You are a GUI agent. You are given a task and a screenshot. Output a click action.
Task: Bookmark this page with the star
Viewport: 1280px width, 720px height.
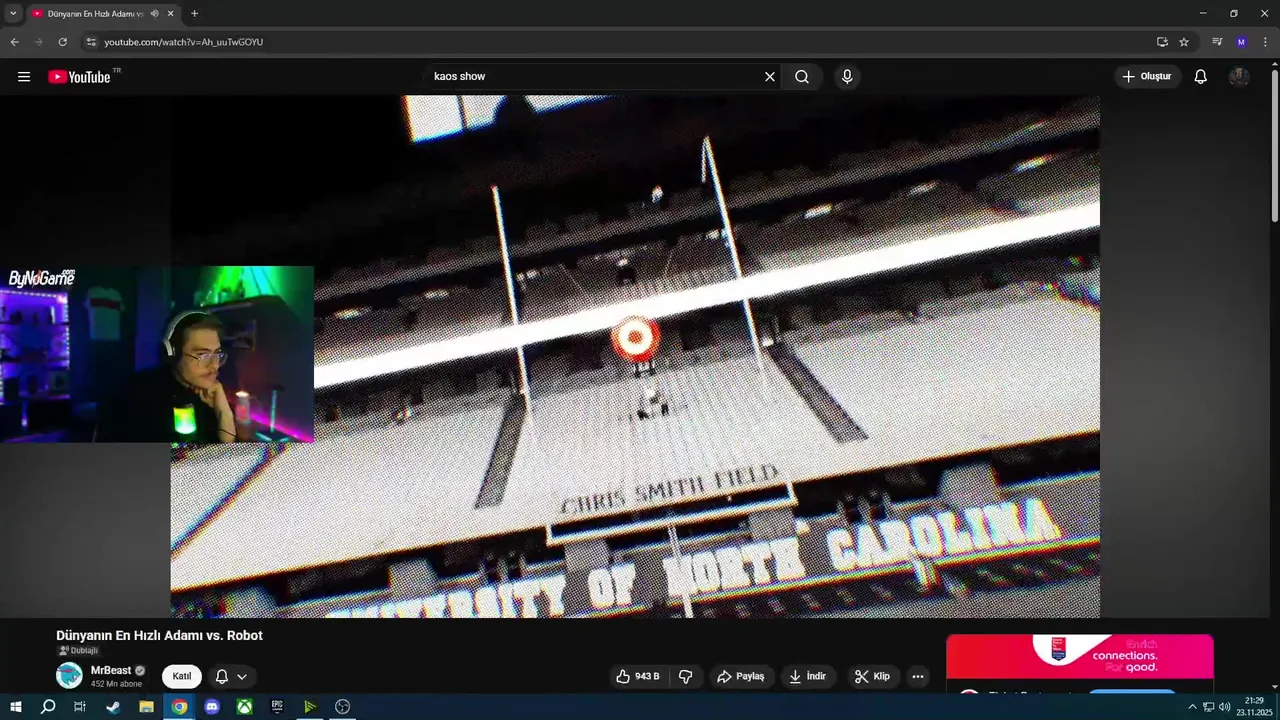coord(1184,42)
